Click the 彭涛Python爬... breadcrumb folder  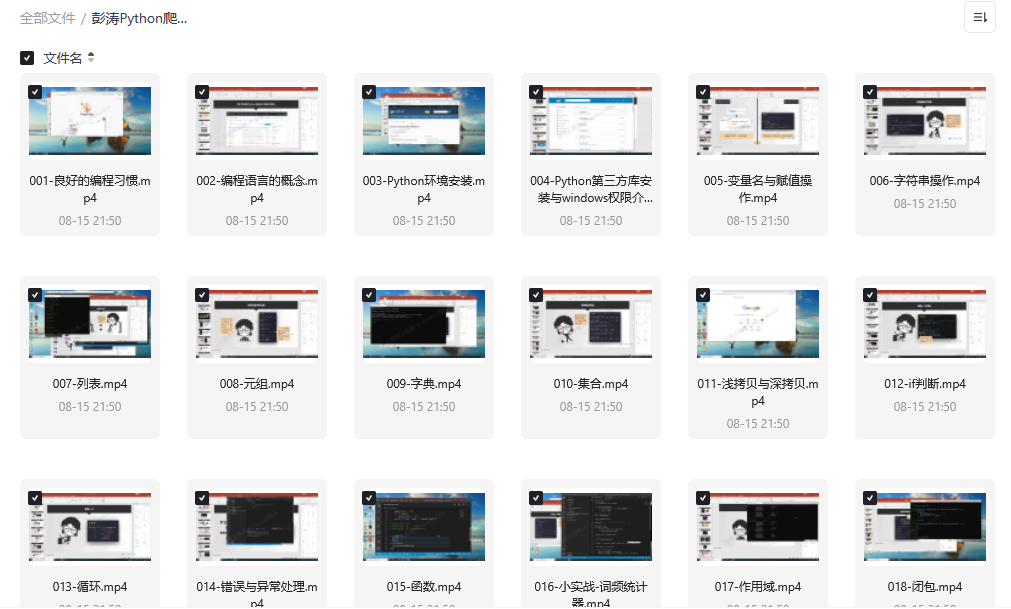click(139, 18)
